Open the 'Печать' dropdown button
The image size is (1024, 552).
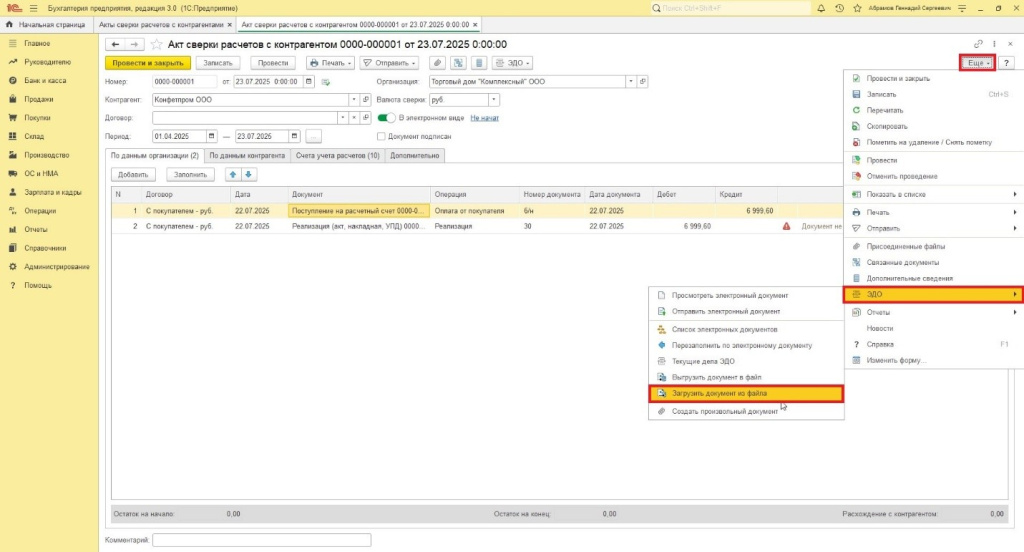329,62
